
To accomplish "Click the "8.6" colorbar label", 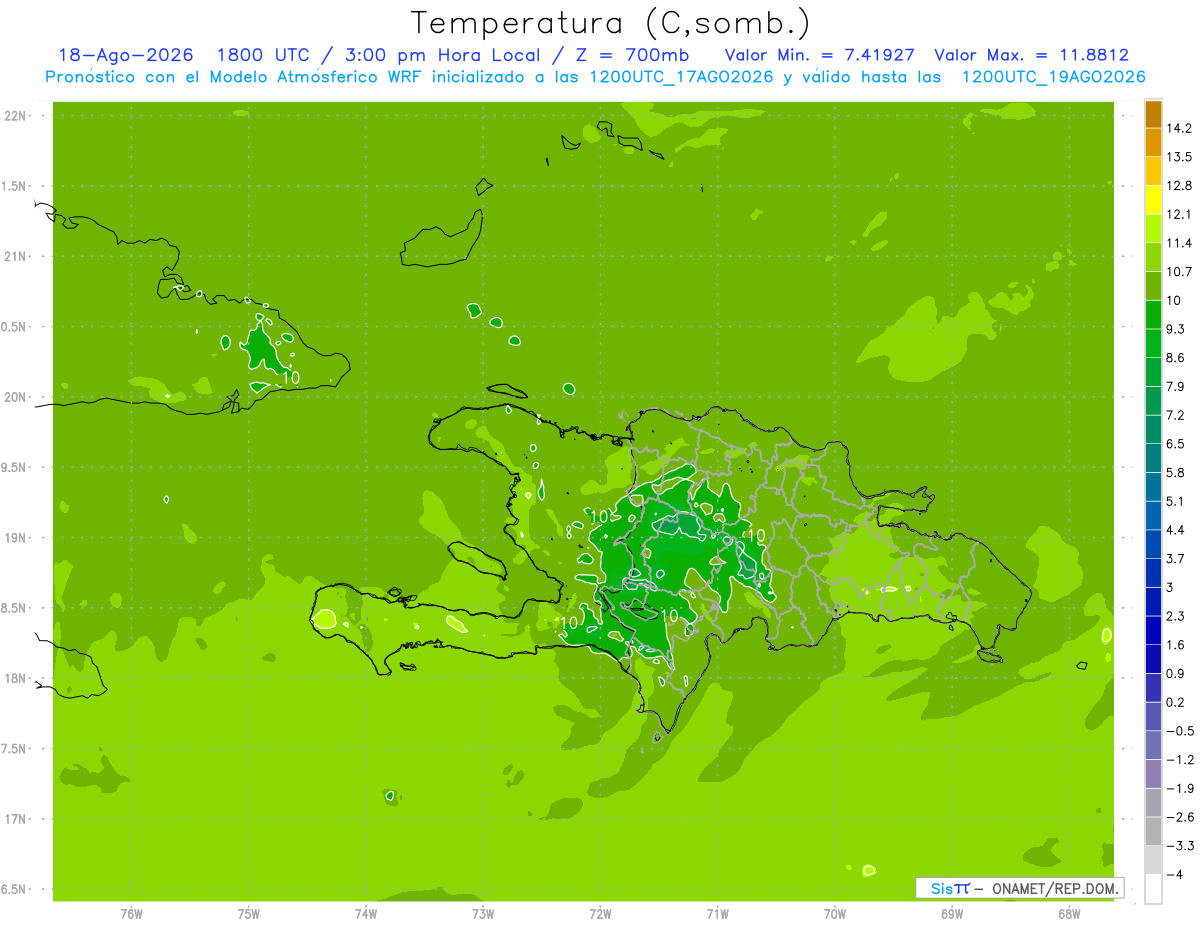I will [1177, 358].
